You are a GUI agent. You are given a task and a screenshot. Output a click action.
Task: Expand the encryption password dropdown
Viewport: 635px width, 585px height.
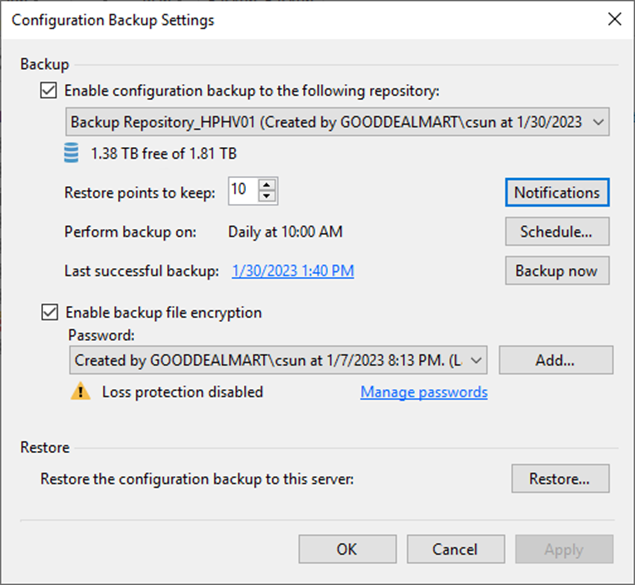476,359
